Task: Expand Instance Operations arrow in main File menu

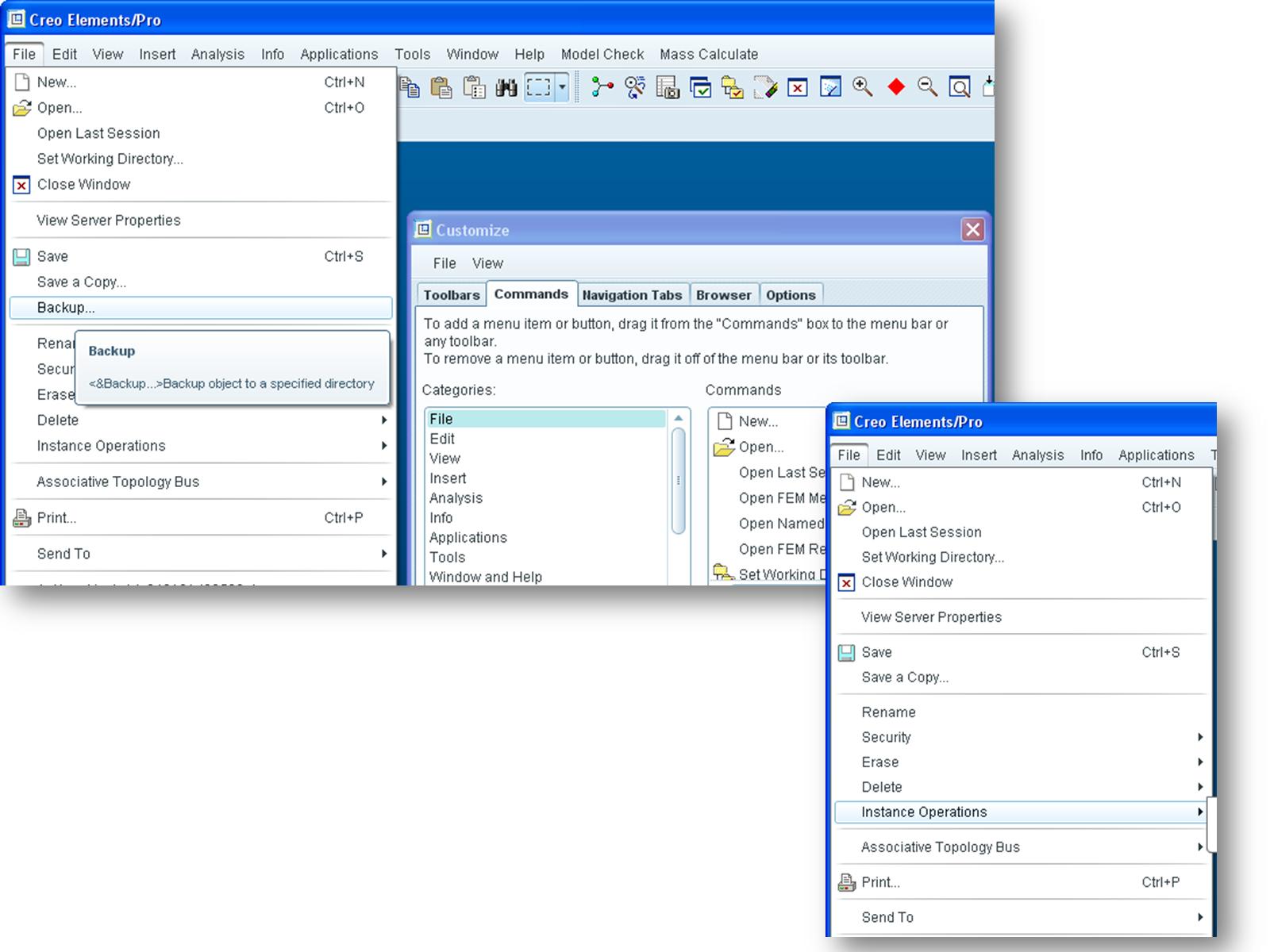Action: 384,446
